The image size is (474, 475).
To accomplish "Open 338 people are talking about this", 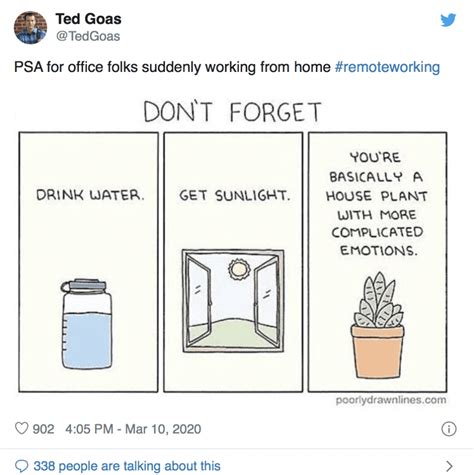I will point(127,466).
